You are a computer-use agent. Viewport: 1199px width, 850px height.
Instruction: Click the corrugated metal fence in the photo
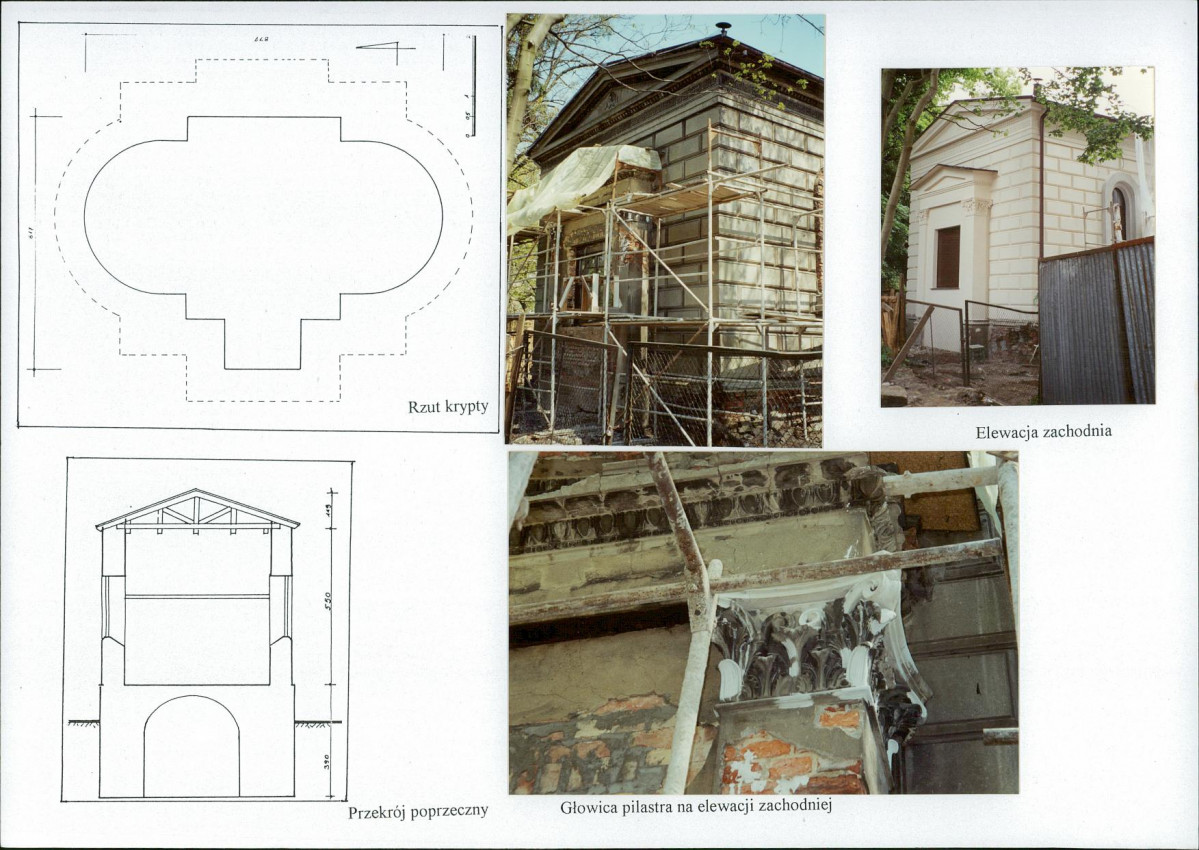[x=1097, y=322]
